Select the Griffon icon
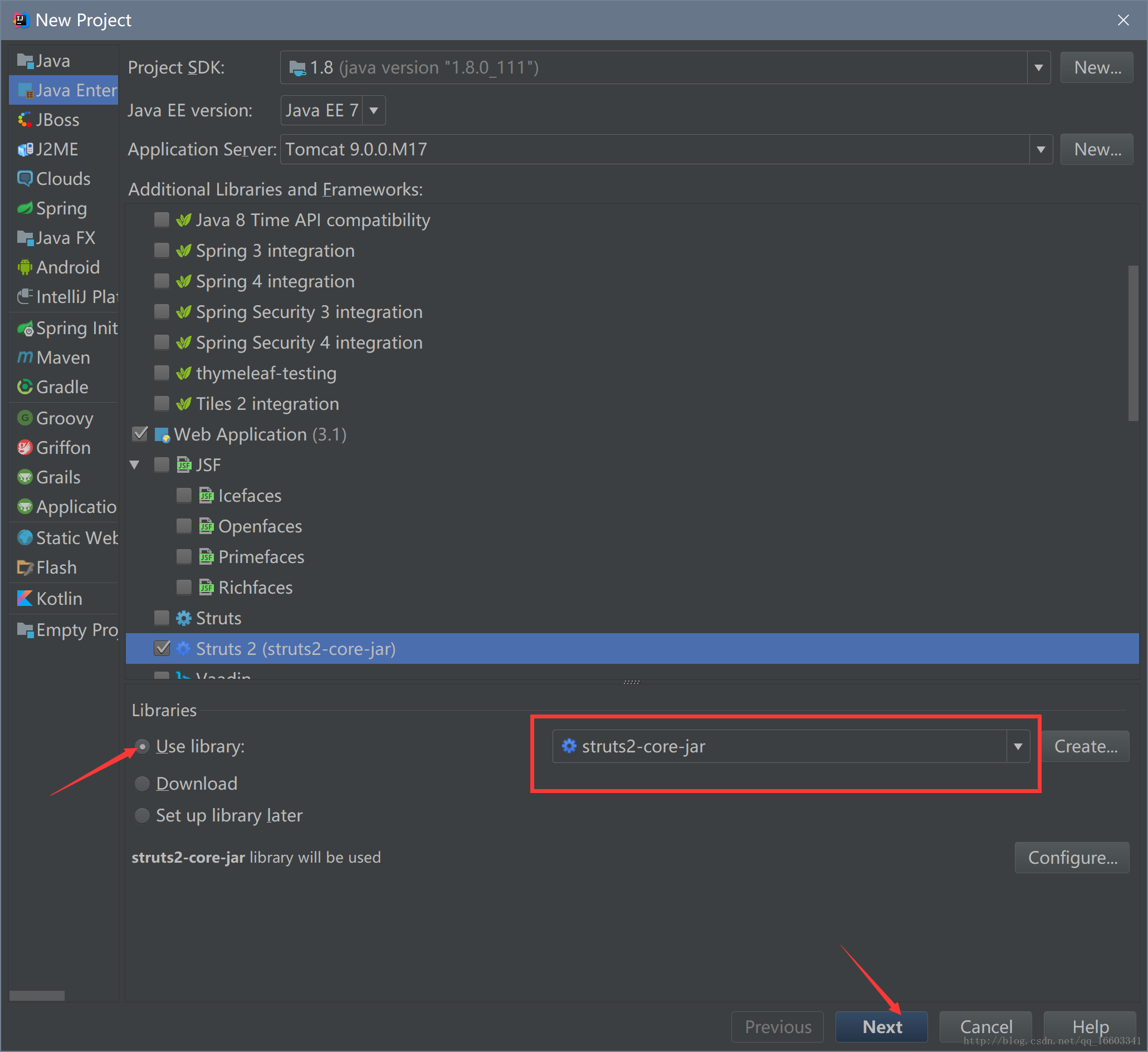1148x1052 pixels. coord(25,448)
